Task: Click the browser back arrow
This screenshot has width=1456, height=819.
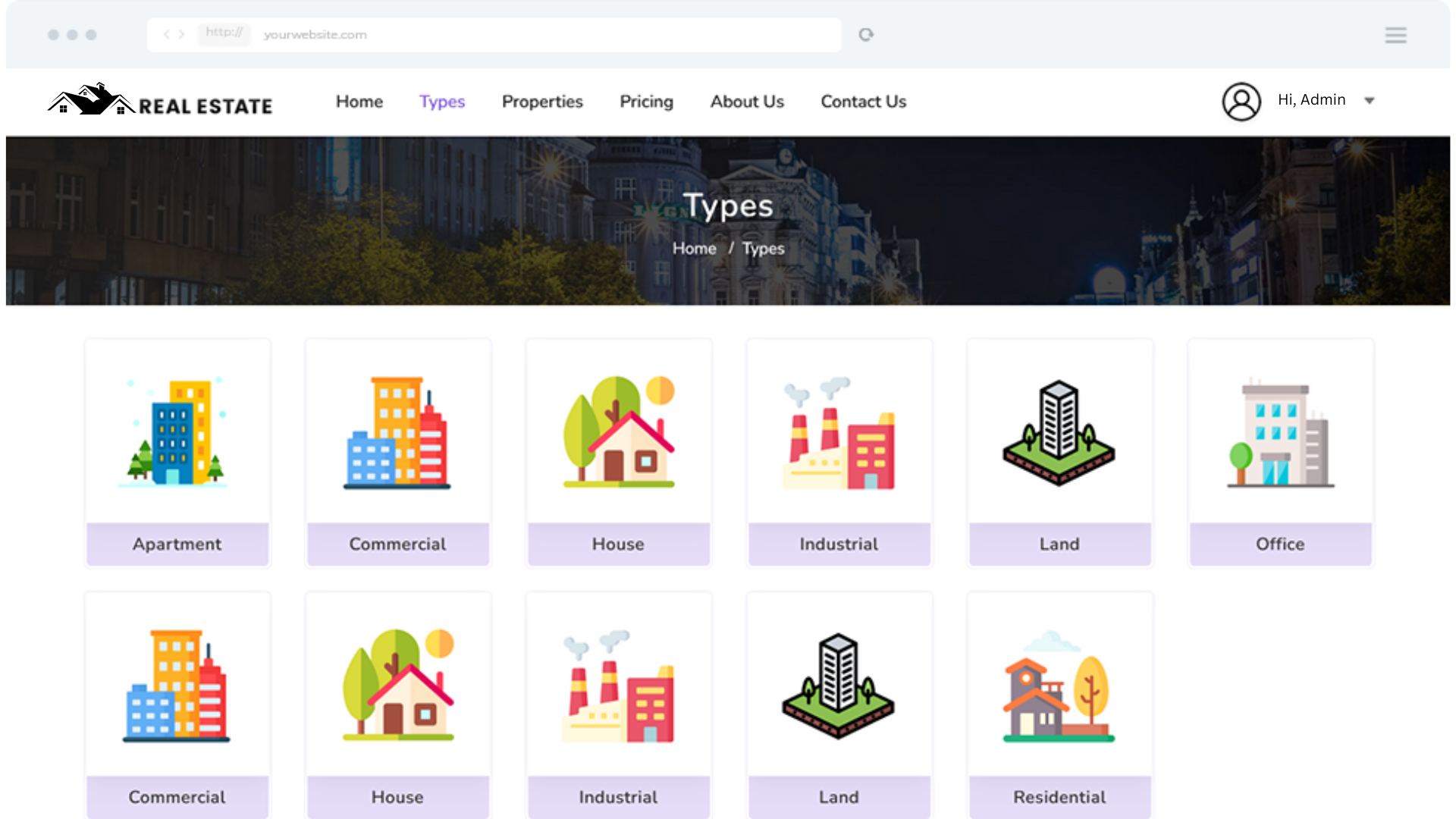Action: tap(166, 35)
